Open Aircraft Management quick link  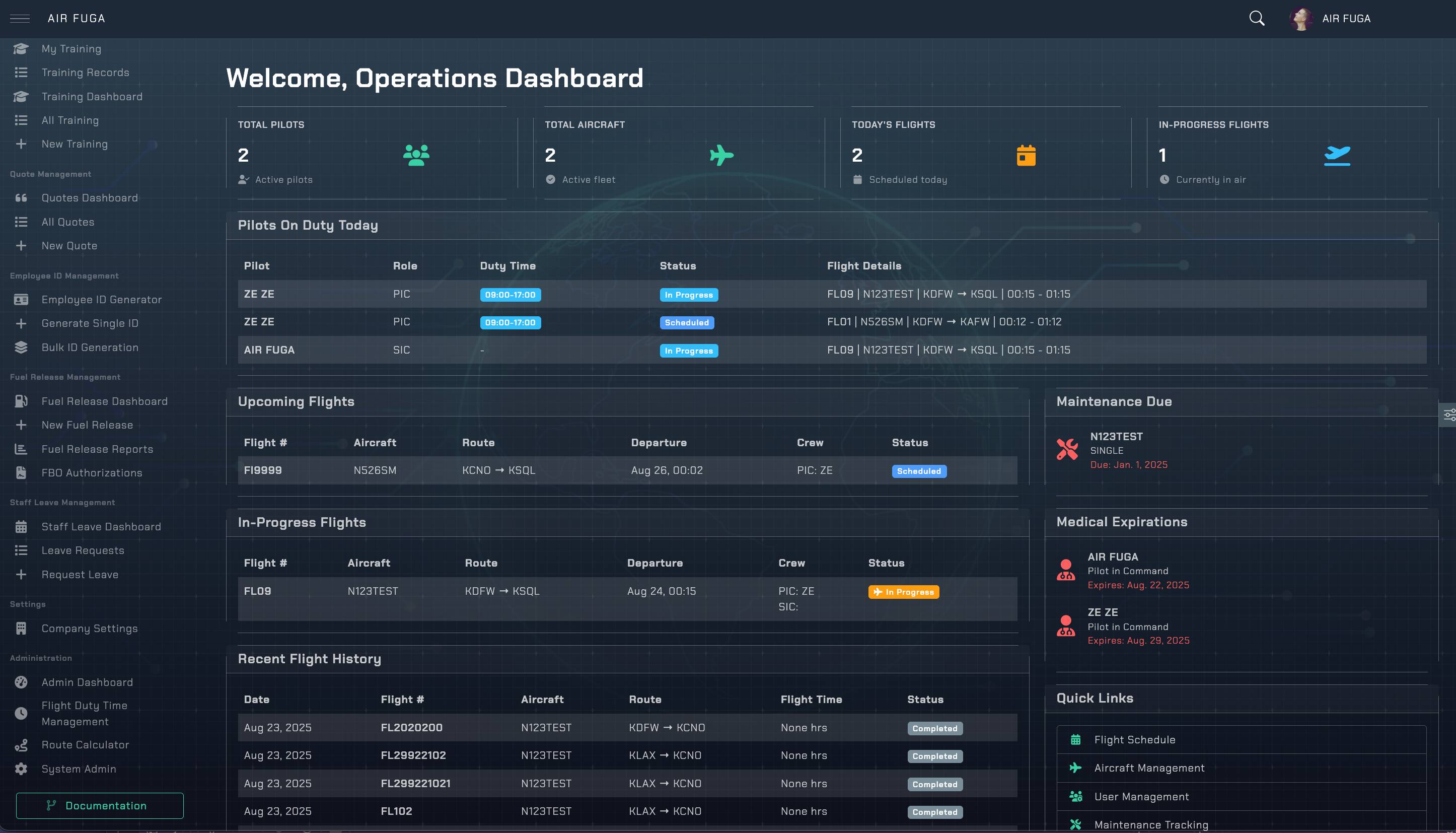click(x=1149, y=768)
